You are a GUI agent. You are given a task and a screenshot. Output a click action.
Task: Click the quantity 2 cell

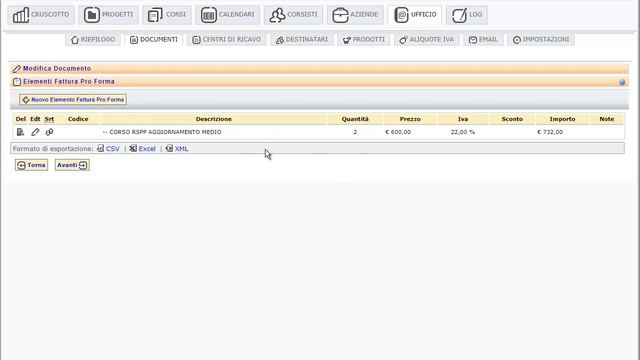pyautogui.click(x=355, y=132)
